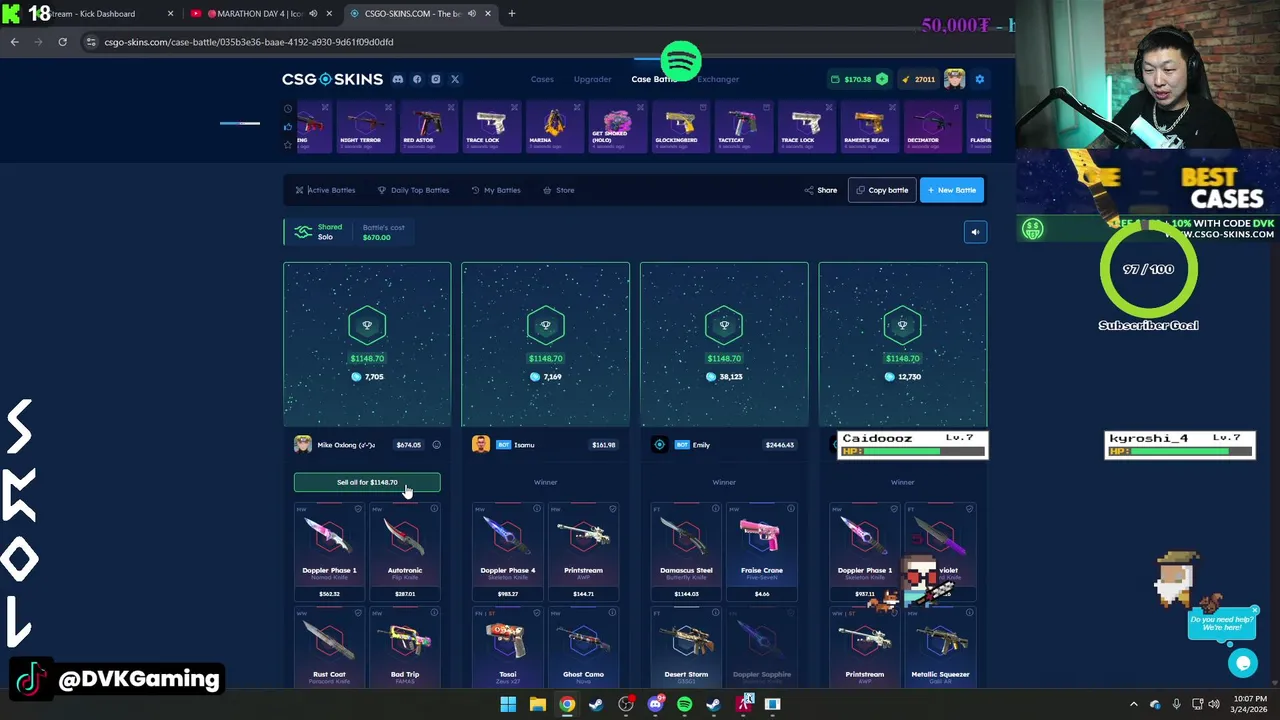
Task: Click the Emily bot name
Action: 701,445
